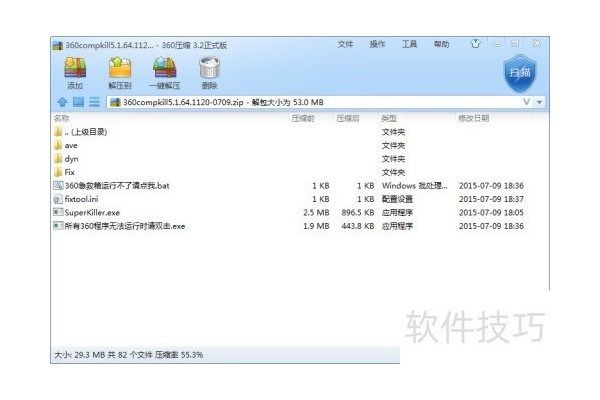
Task: Click the 2.5 MB size of SuperKiller.exe
Action: click(x=316, y=212)
